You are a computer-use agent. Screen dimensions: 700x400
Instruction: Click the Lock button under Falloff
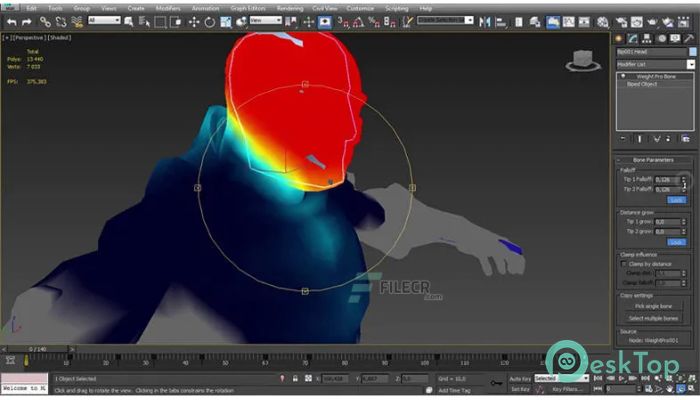point(677,200)
